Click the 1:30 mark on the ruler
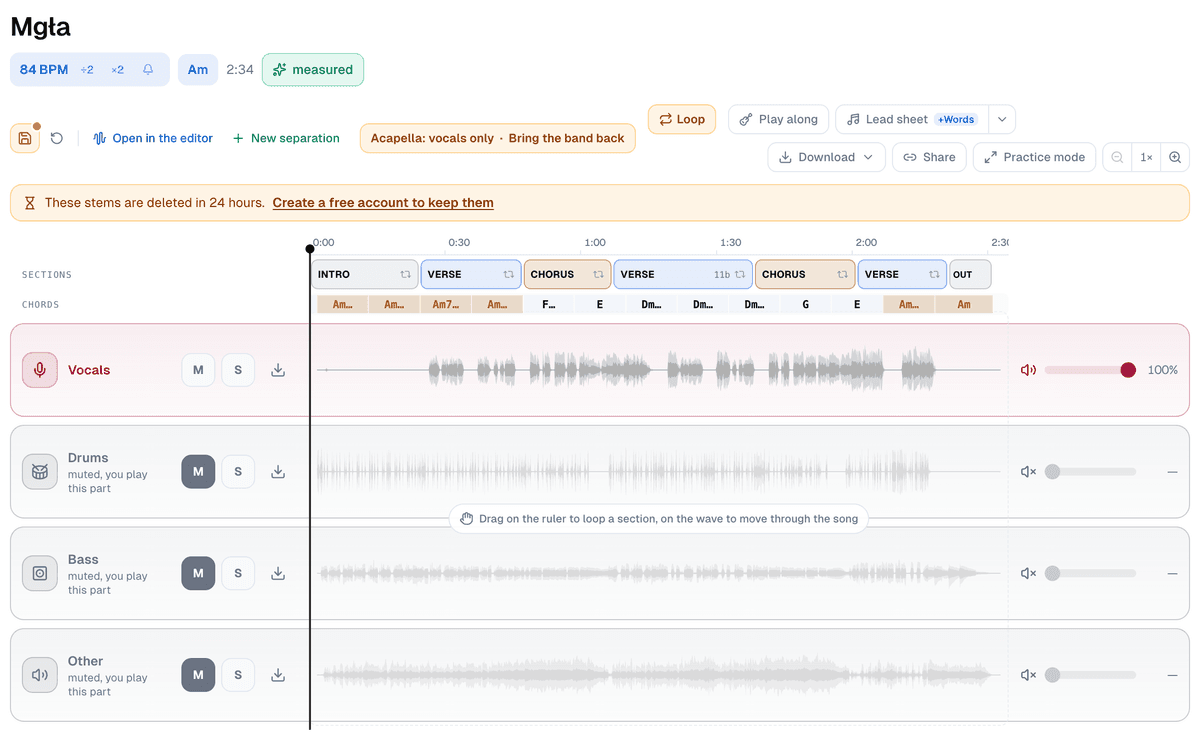1200x732 pixels. [x=730, y=243]
